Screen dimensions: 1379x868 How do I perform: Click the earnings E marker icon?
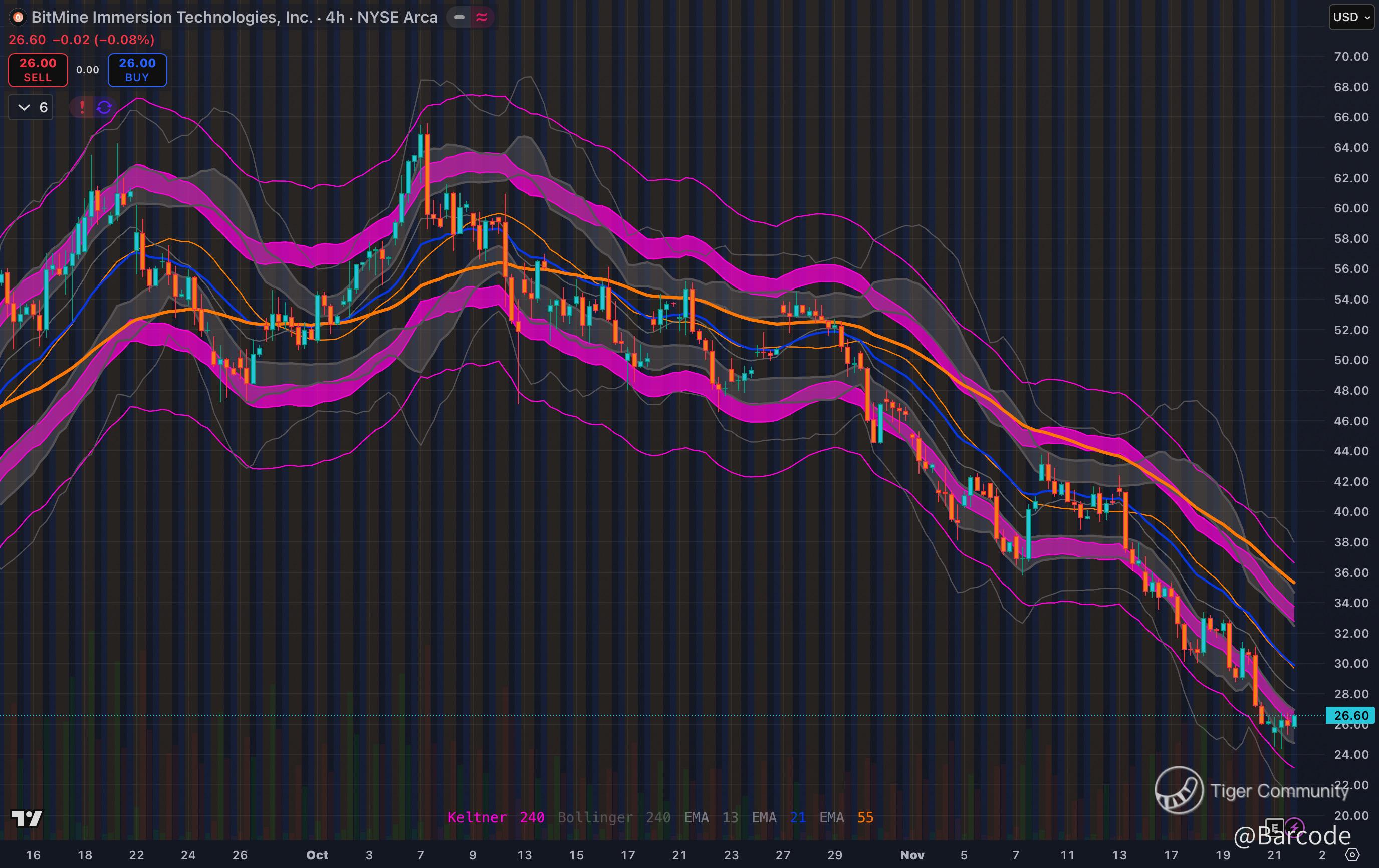(x=1274, y=827)
